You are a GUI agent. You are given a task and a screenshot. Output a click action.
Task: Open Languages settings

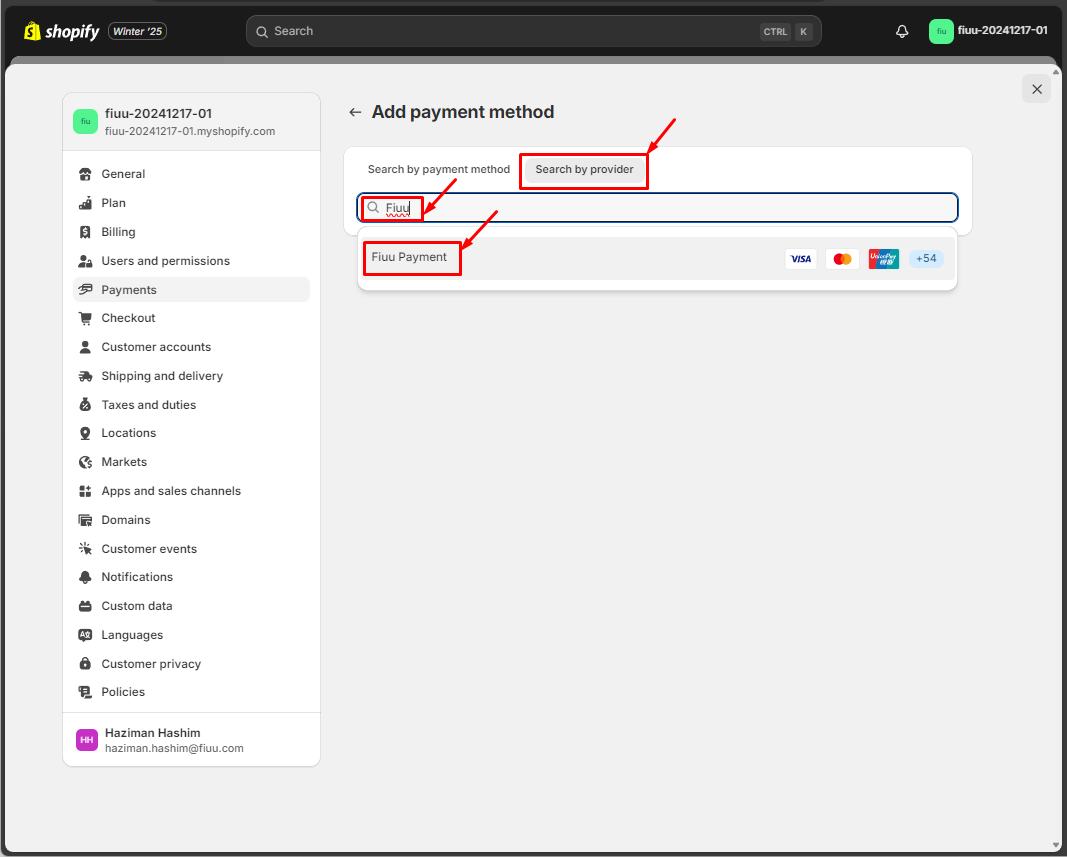191,635
